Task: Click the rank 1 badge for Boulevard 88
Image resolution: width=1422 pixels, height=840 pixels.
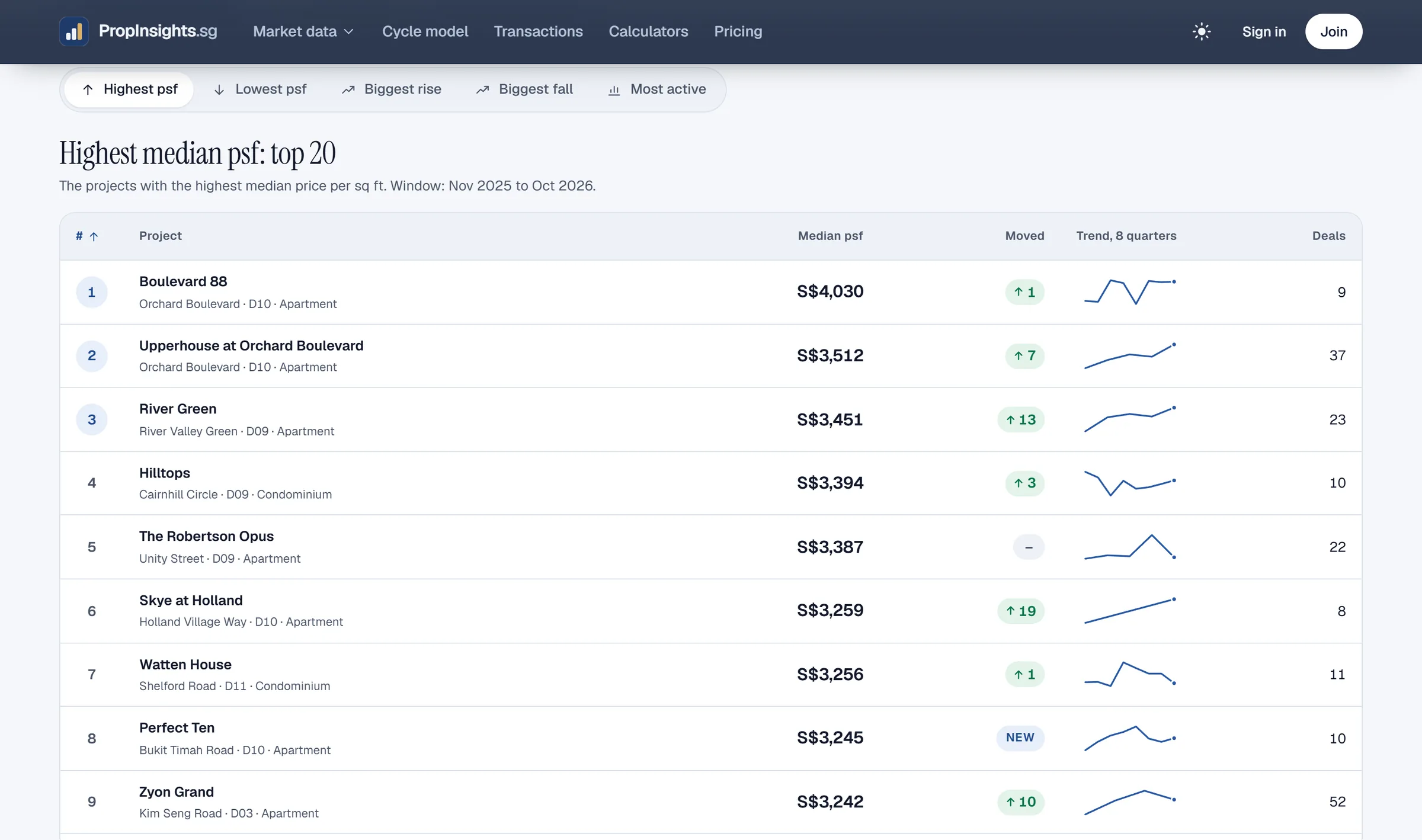Action: (x=92, y=292)
